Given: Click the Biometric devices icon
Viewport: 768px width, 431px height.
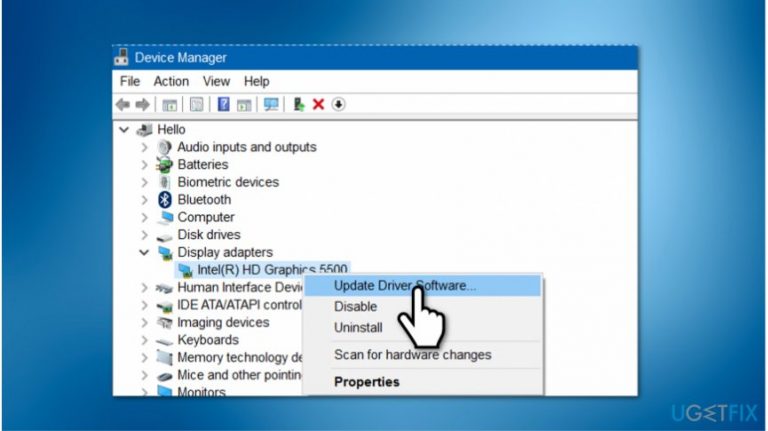Looking at the screenshot, I should pyautogui.click(x=165, y=182).
